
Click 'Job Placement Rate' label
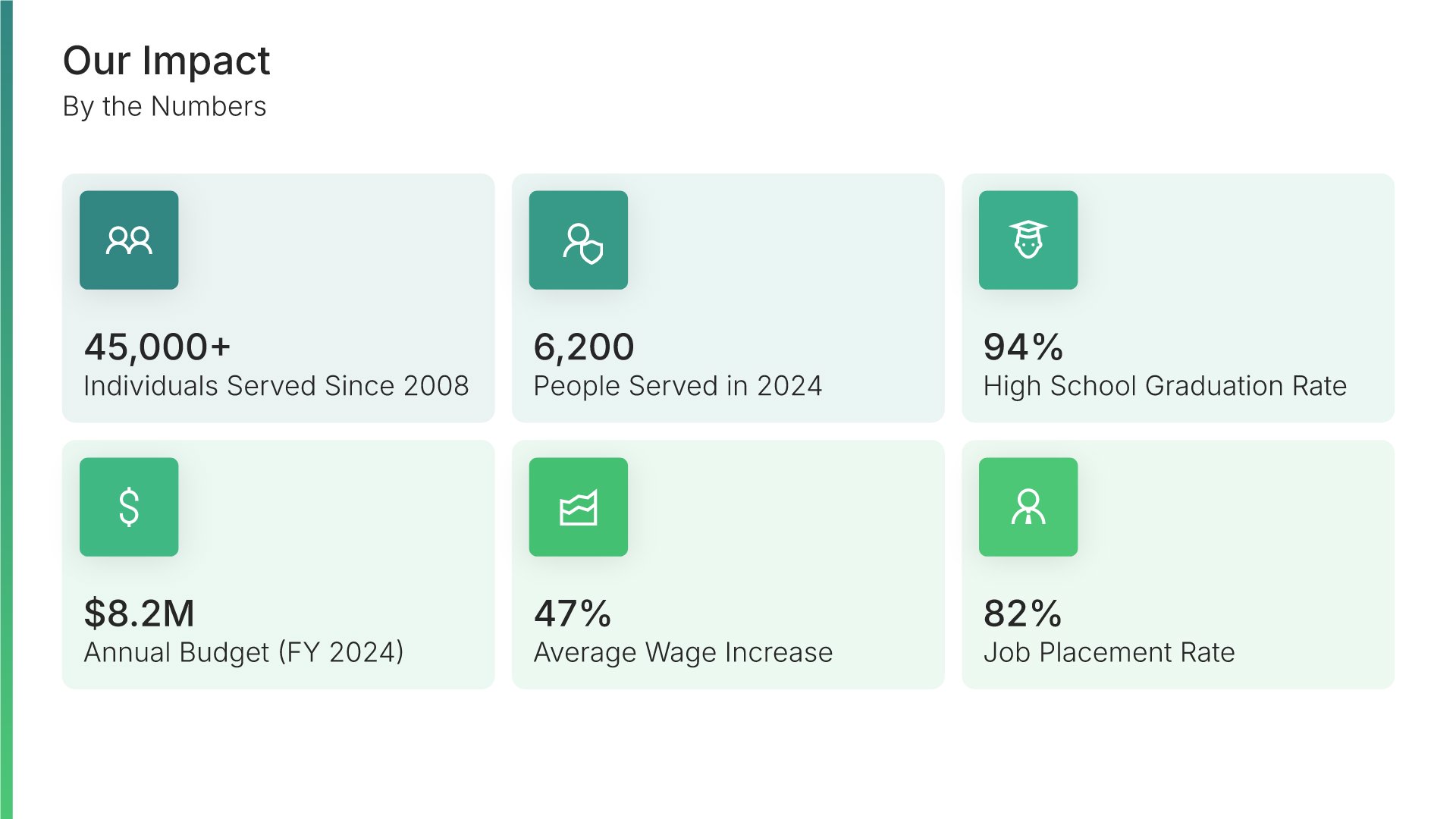tap(1109, 652)
